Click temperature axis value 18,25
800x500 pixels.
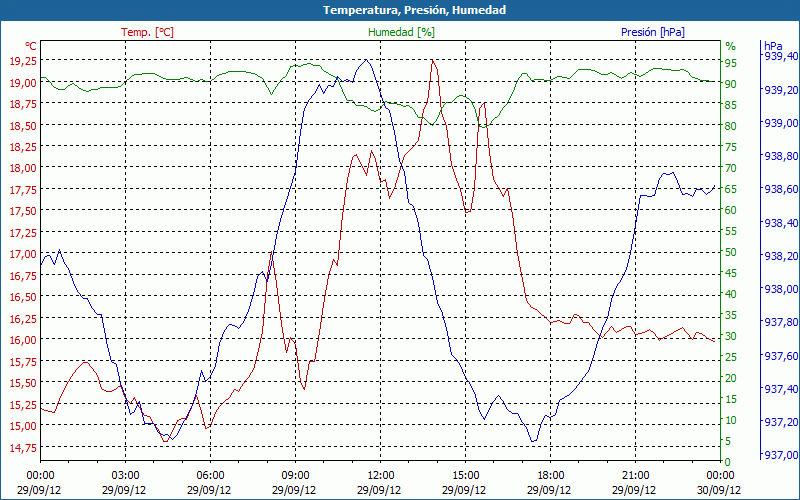pos(23,146)
